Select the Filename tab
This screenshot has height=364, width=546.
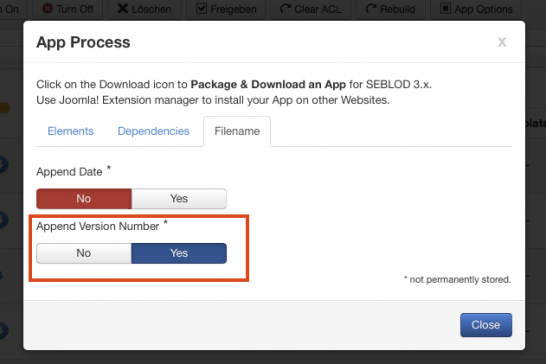click(237, 131)
